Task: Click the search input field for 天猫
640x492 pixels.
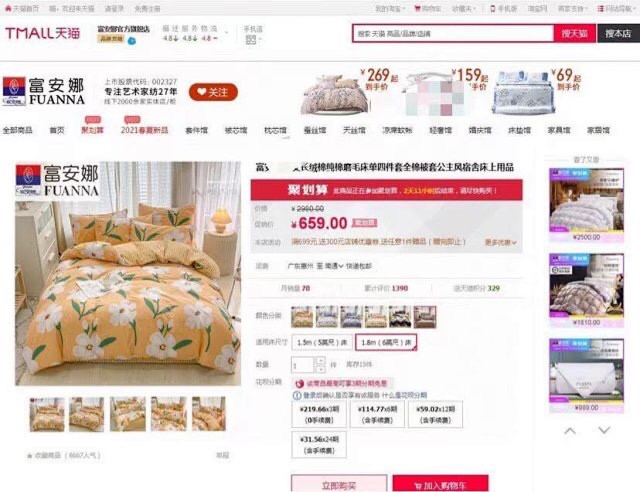Action: click(453, 33)
